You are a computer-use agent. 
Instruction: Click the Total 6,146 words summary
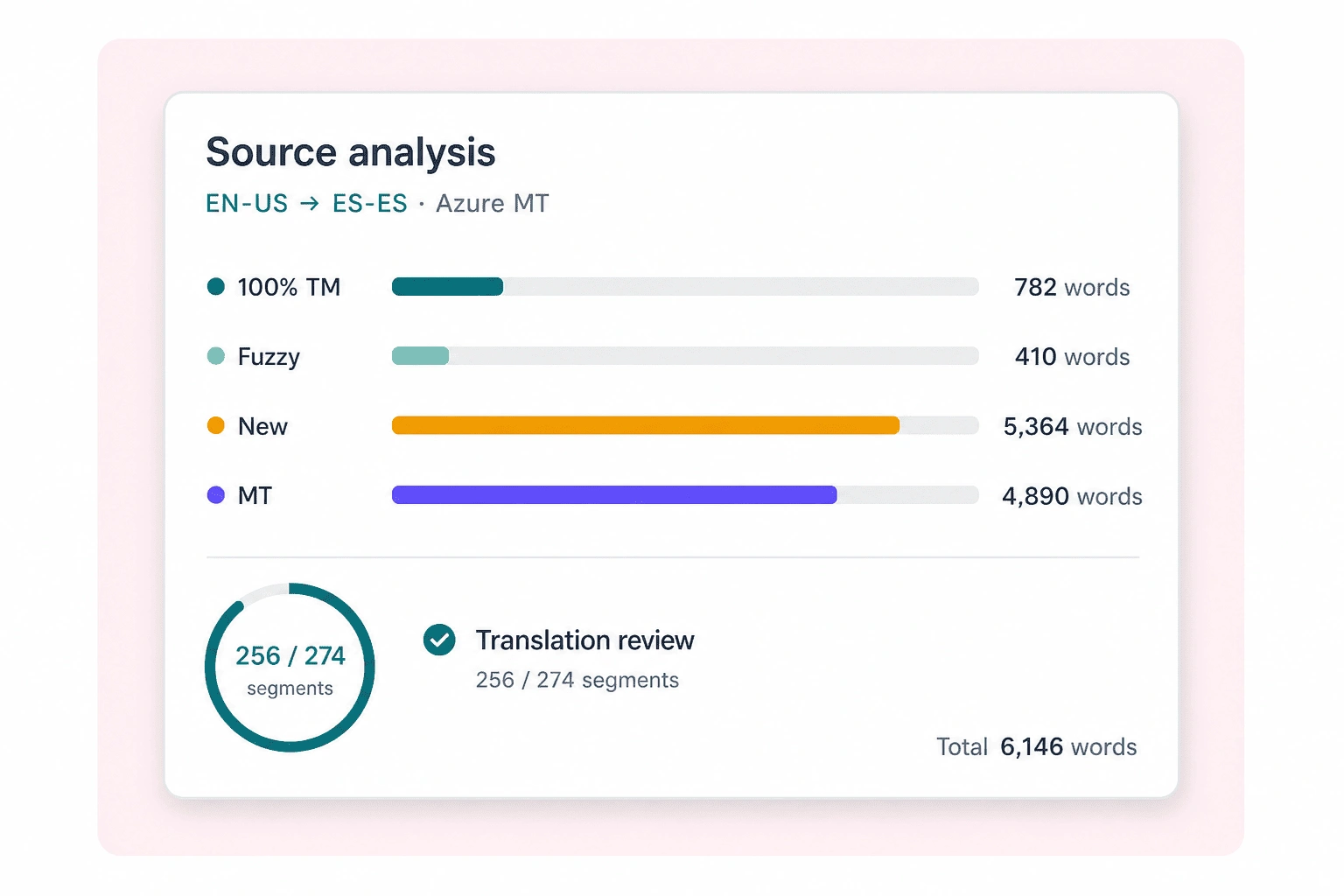pyautogui.click(x=1037, y=746)
